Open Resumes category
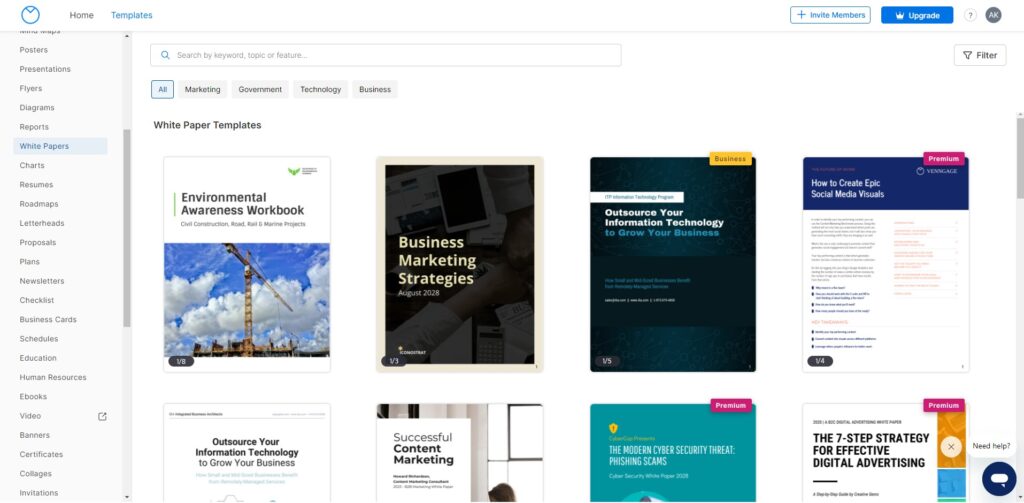The width and height of the screenshot is (1024, 503). click(x=37, y=185)
